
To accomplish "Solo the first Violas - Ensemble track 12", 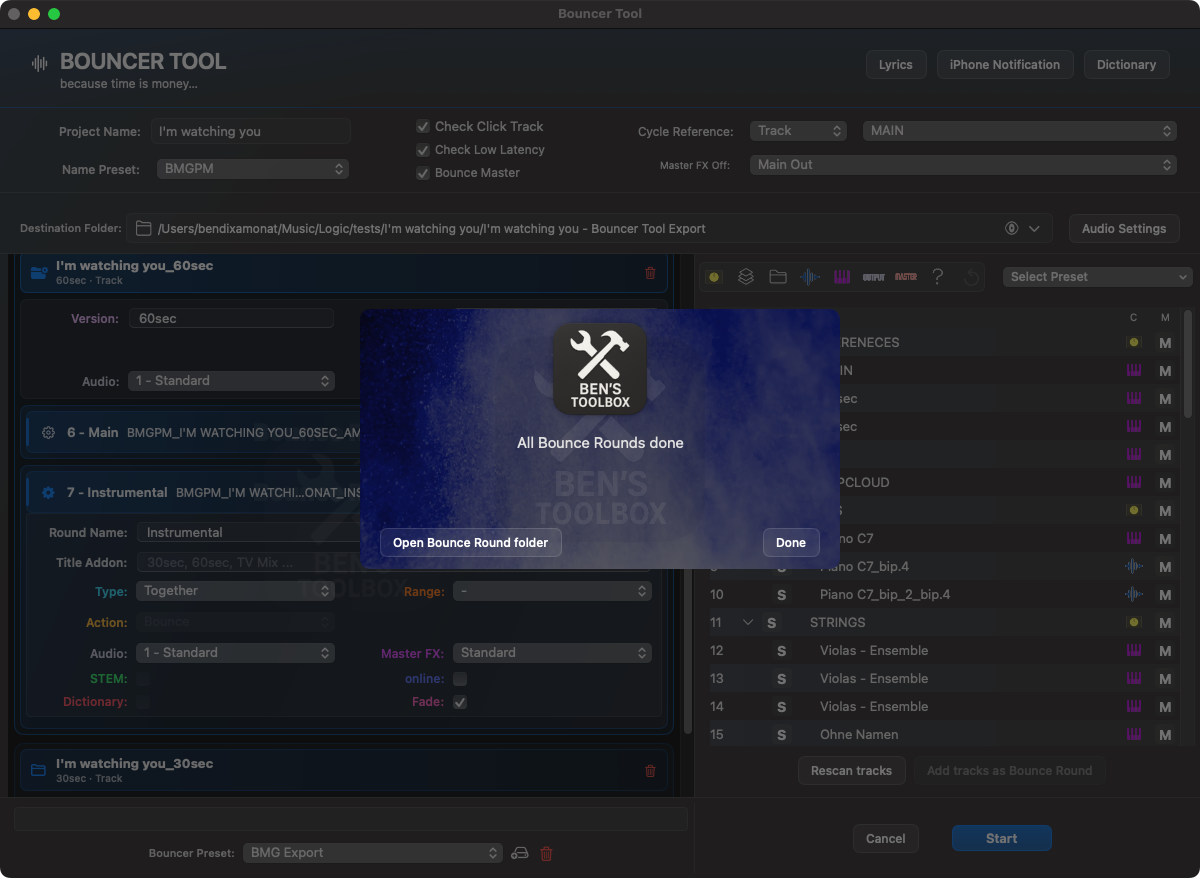I will click(781, 650).
